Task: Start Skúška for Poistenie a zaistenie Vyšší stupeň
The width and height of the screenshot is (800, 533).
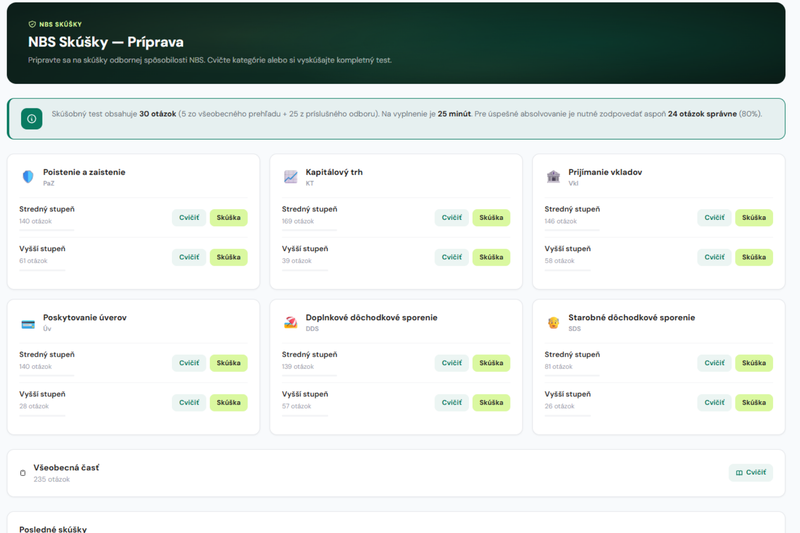Action: [x=229, y=257]
